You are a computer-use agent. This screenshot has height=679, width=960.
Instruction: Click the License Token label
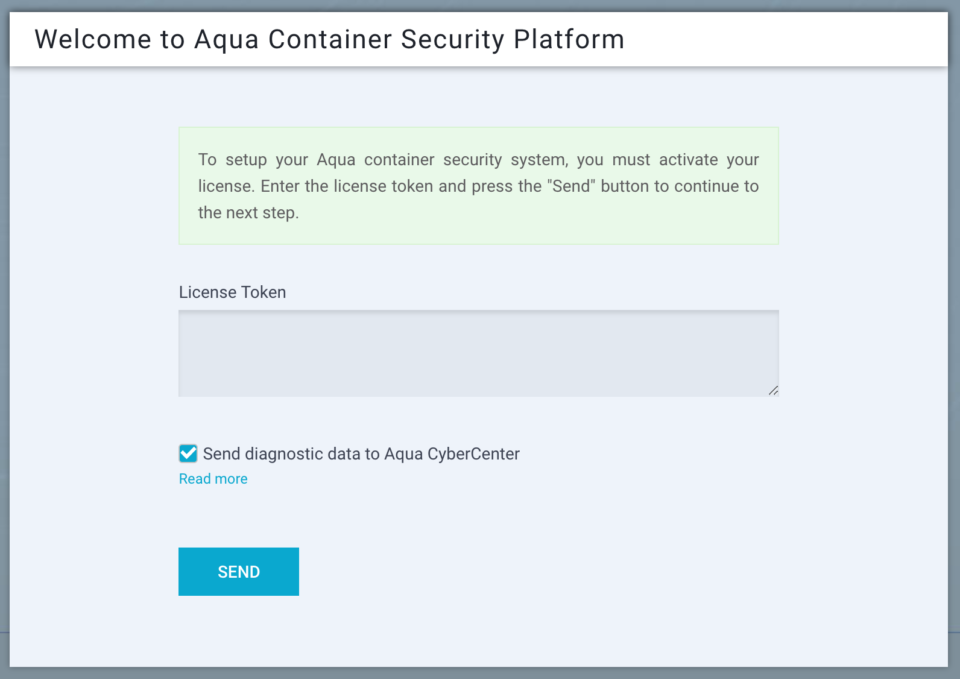(232, 292)
